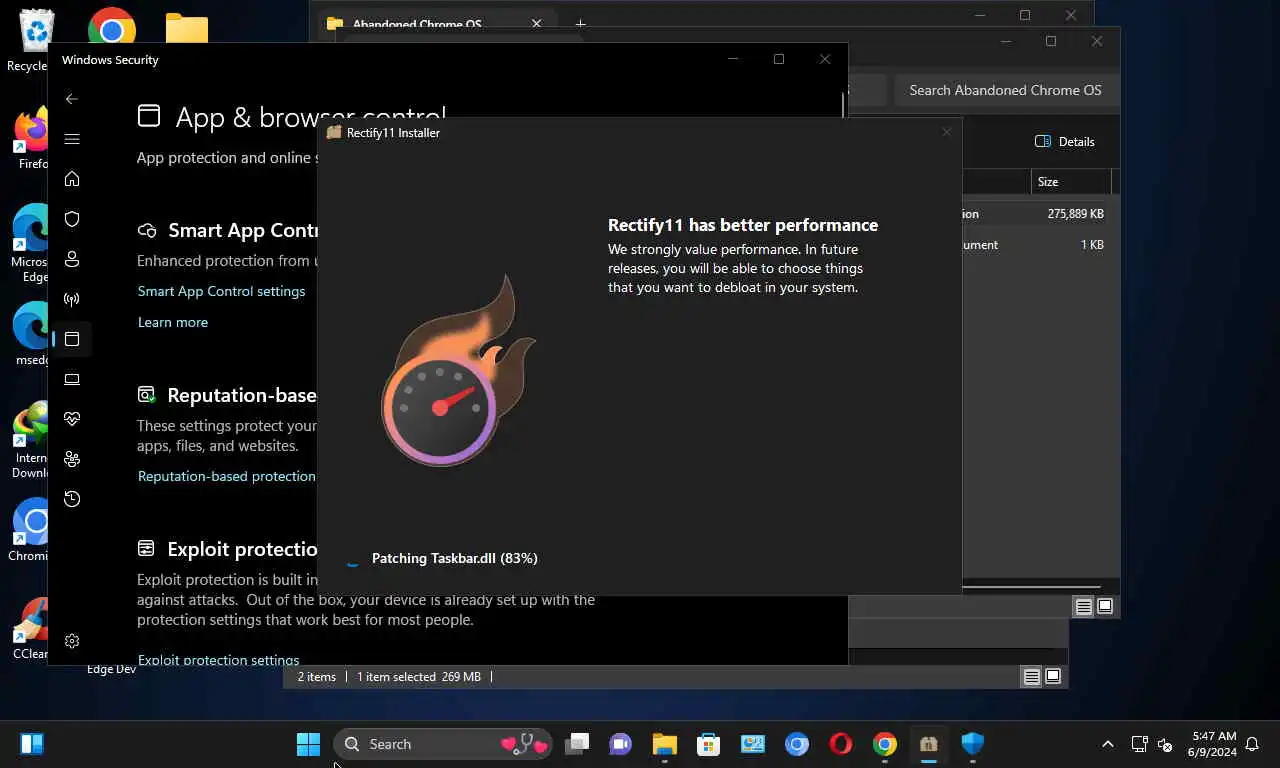Open Device security laptop icon
1280x768 pixels.
click(72, 379)
